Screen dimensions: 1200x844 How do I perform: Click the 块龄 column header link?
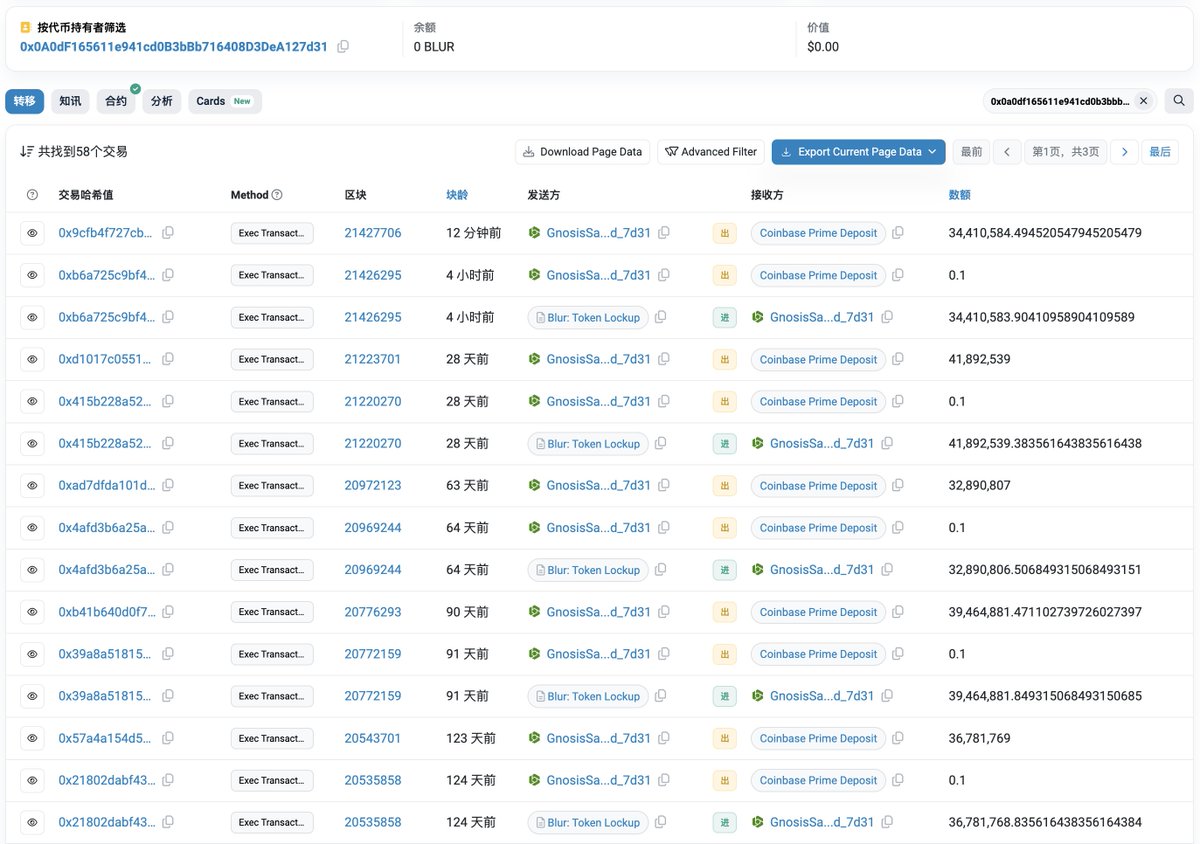pos(458,195)
